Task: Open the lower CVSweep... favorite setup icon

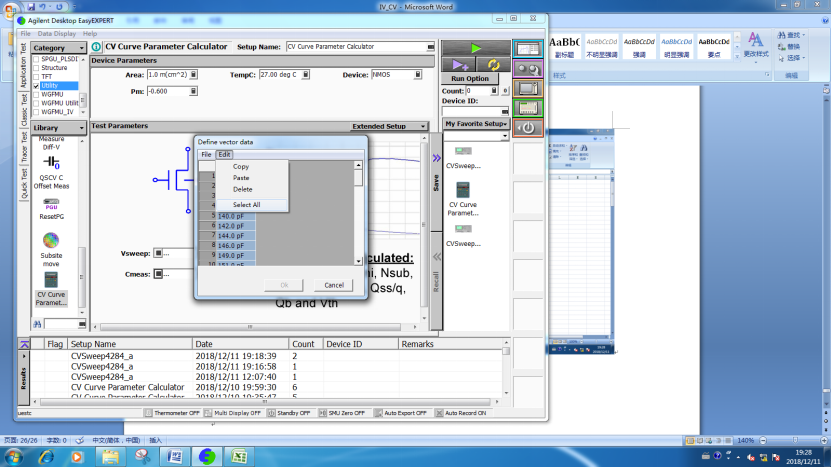Action: coord(463,235)
